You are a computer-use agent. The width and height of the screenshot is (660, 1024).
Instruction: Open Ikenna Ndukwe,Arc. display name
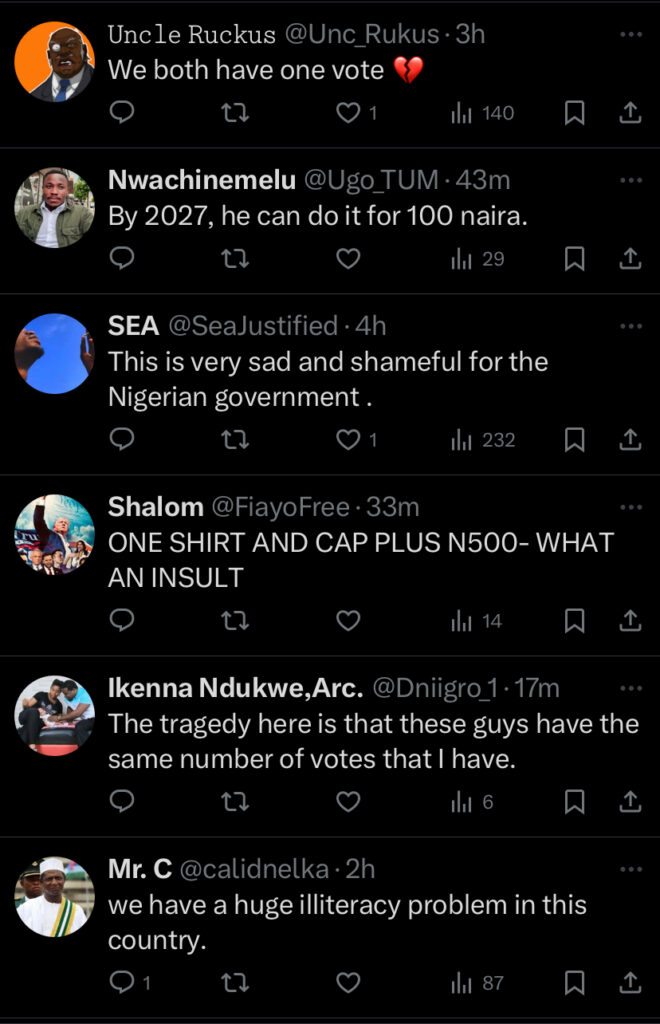click(235, 688)
